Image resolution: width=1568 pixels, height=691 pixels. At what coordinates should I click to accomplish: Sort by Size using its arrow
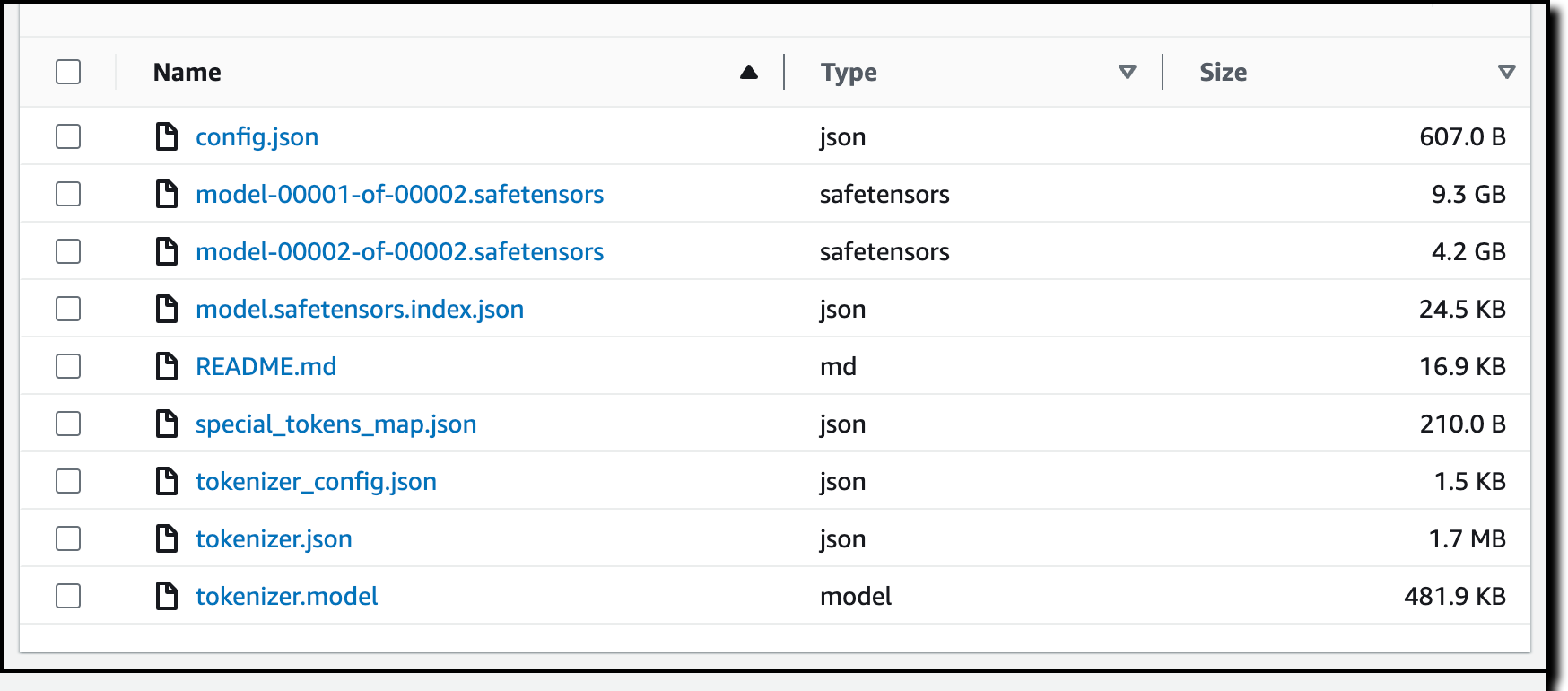[x=1507, y=72]
